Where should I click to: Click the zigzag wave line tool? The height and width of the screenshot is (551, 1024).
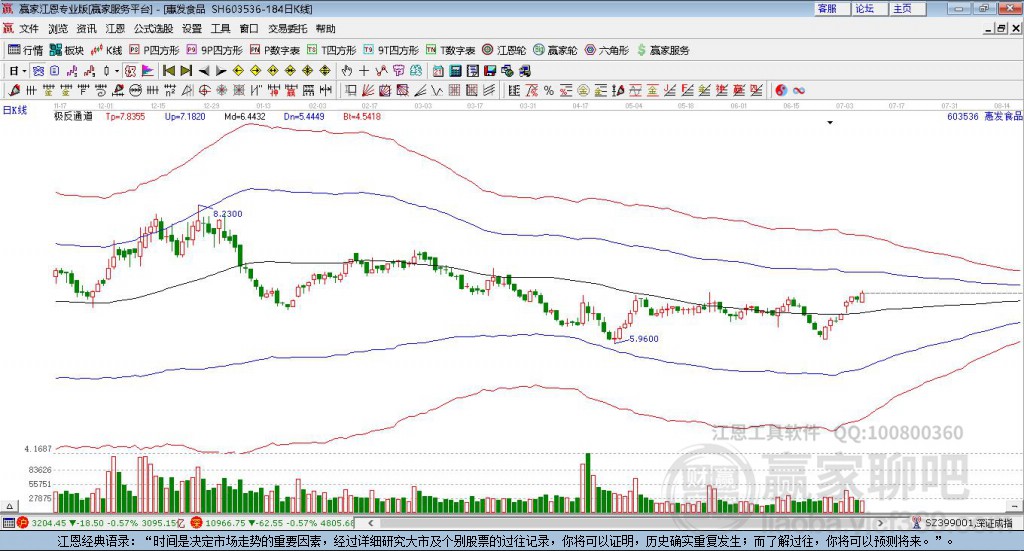(437, 90)
